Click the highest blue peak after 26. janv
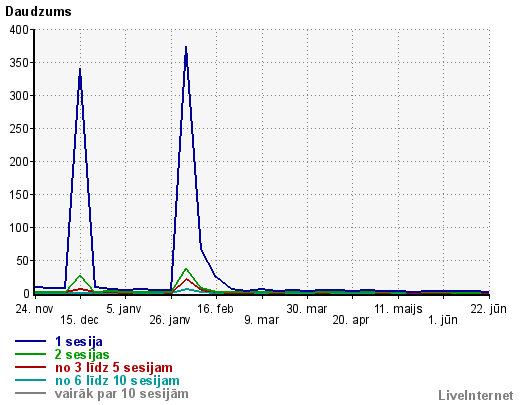Screen dimensions: 520x405 186,47
